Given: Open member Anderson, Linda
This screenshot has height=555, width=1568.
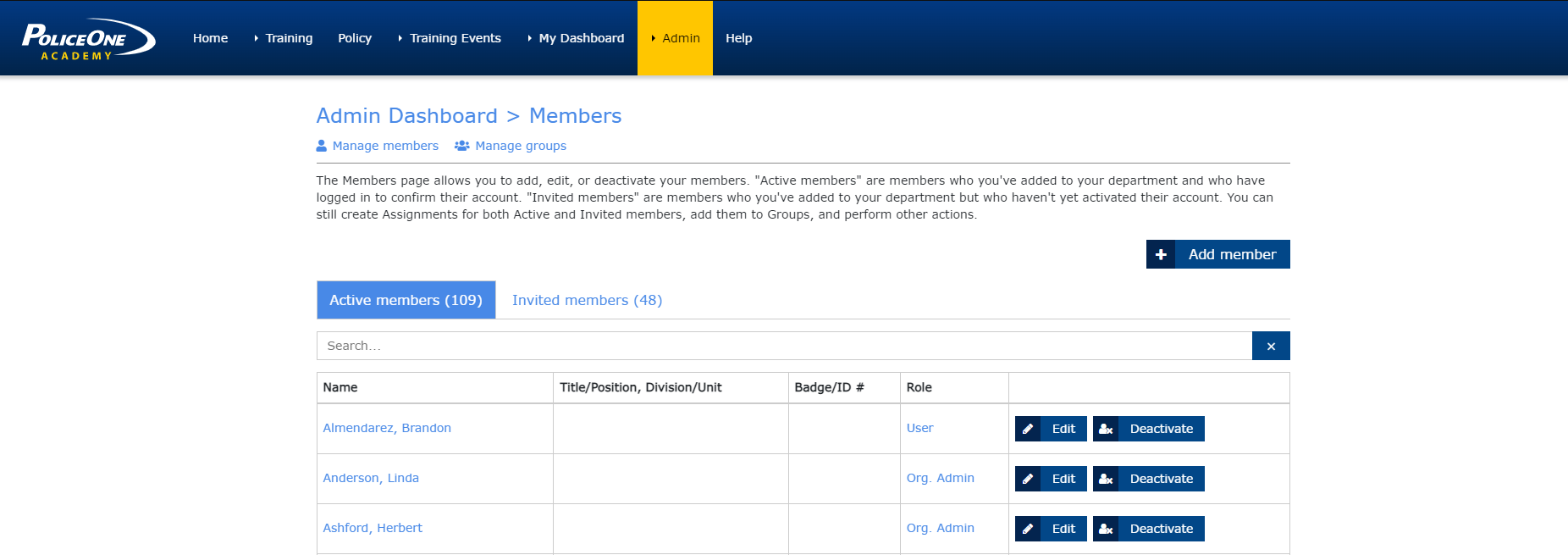Looking at the screenshot, I should click(371, 478).
